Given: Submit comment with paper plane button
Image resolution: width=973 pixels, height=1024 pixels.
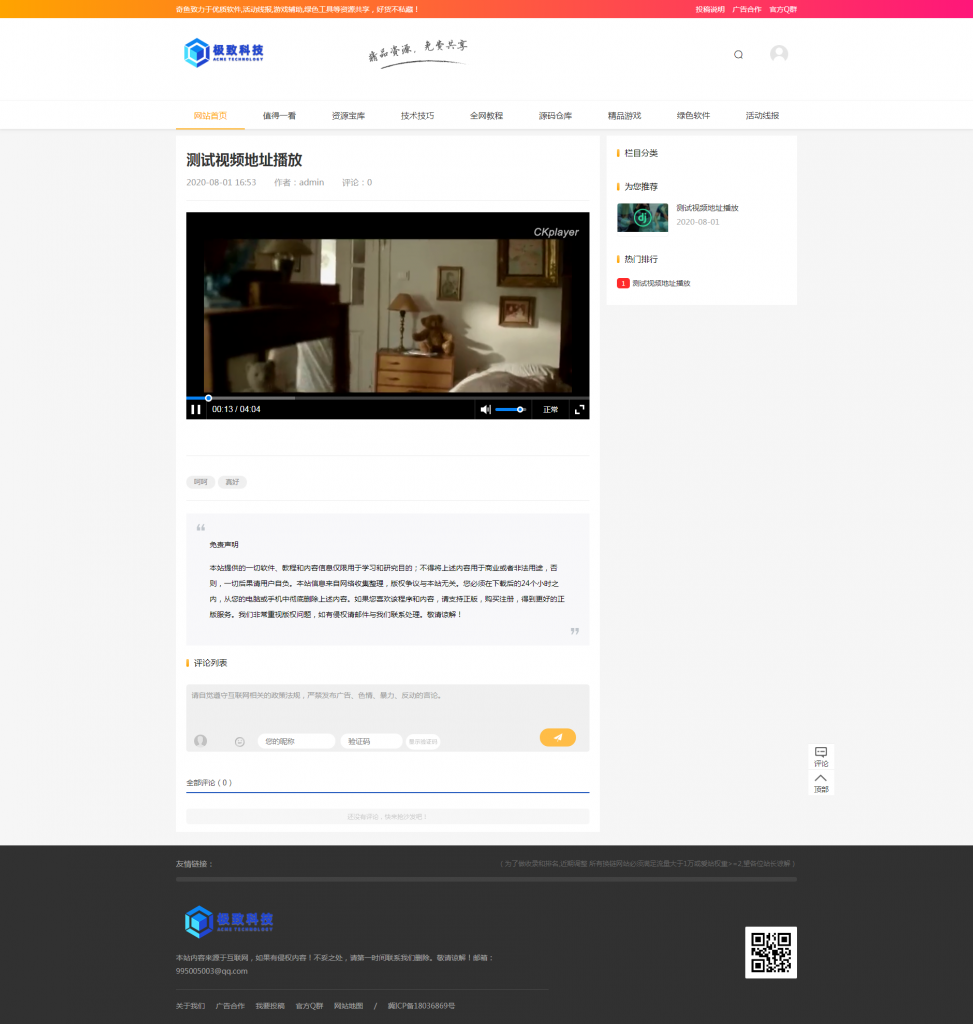Looking at the screenshot, I should pyautogui.click(x=557, y=737).
